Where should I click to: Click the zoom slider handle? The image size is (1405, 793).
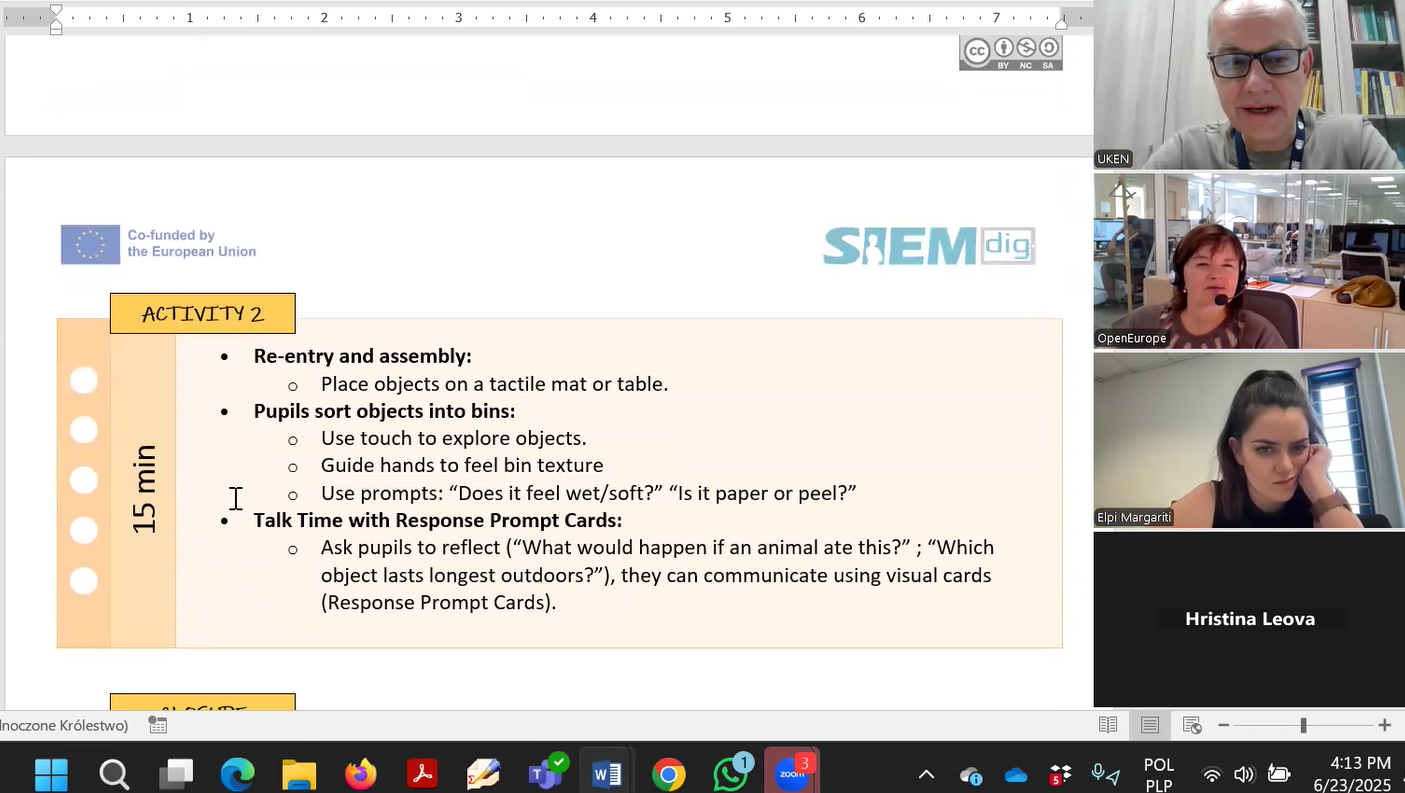coord(1303,725)
